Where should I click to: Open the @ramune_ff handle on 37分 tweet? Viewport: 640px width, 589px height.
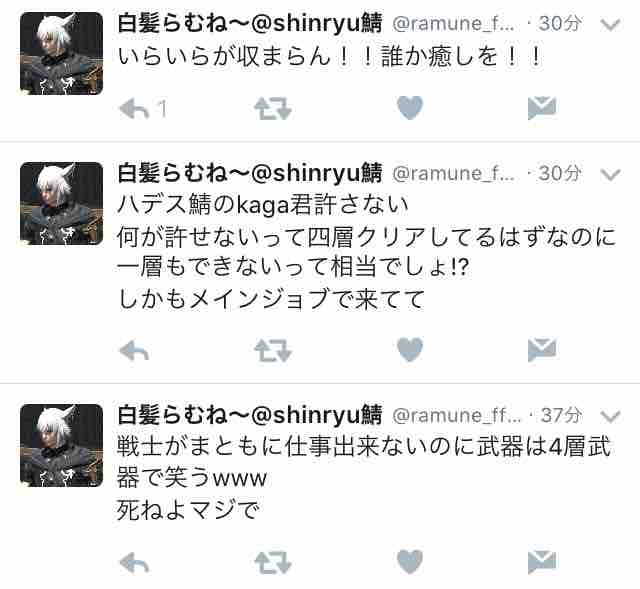(x=457, y=416)
